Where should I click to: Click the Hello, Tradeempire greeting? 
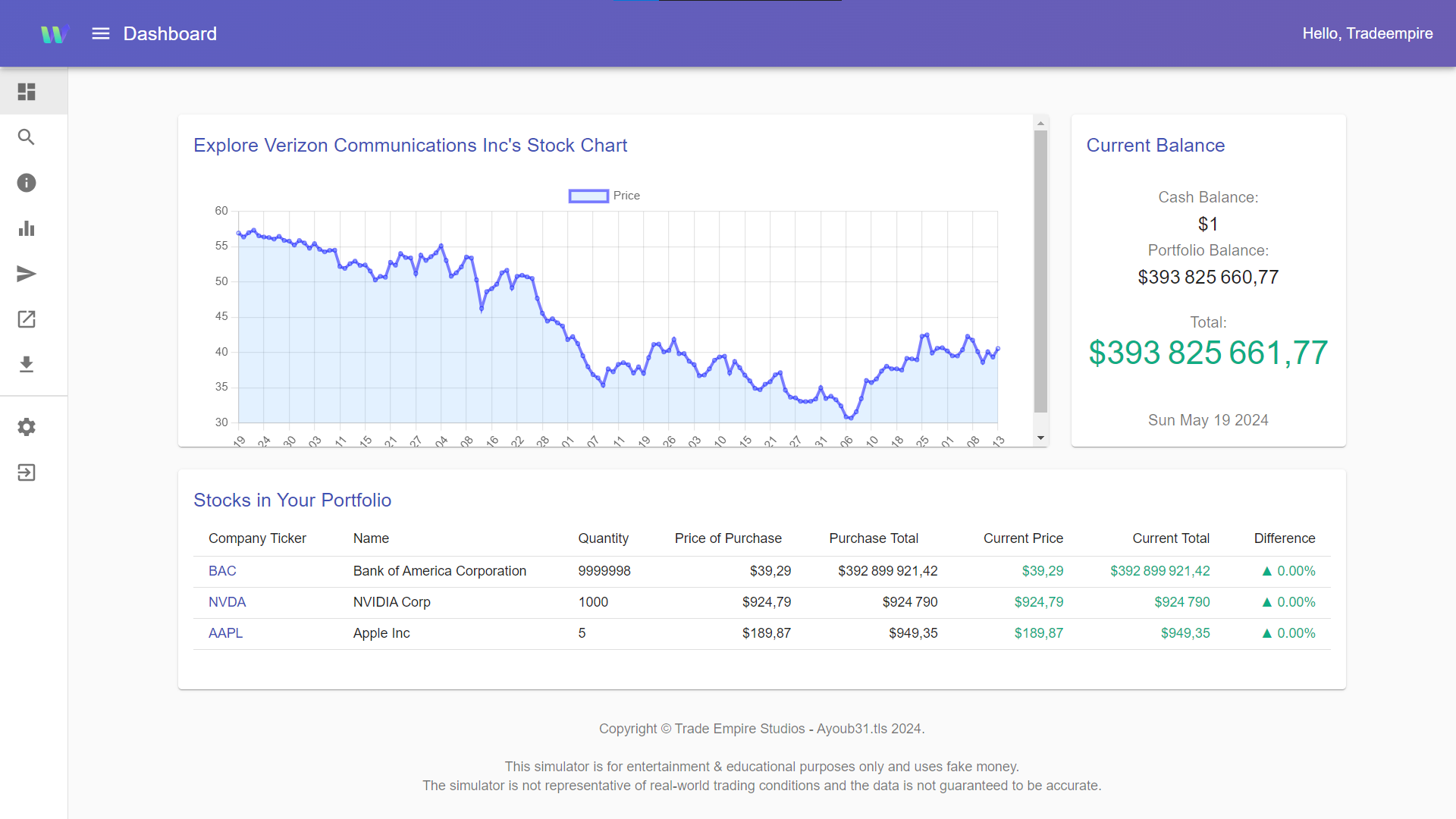(1367, 33)
